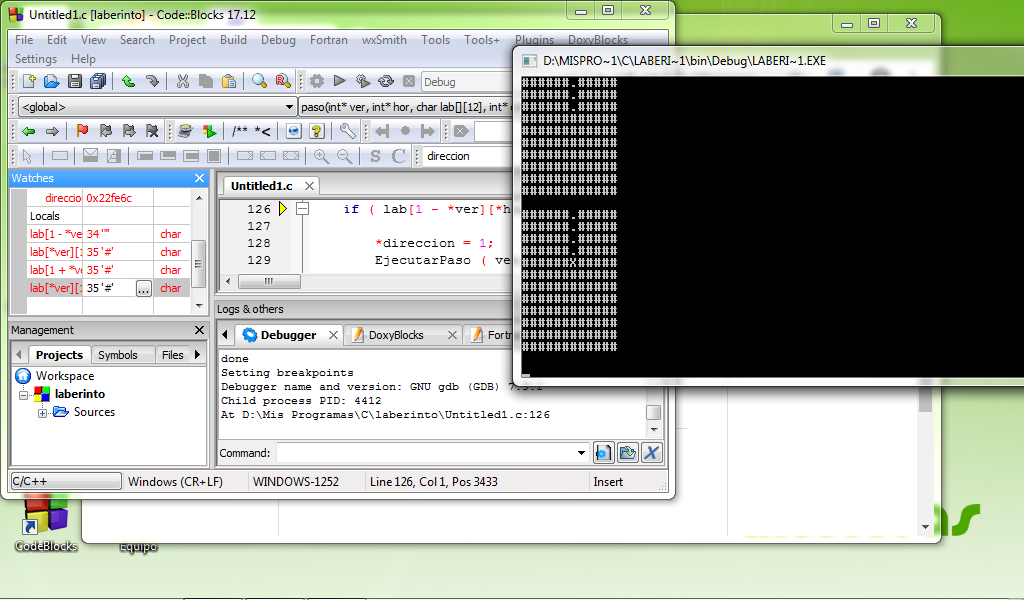The width and height of the screenshot is (1024, 600).
Task: Toggle the S source view icon
Action: tap(375, 156)
